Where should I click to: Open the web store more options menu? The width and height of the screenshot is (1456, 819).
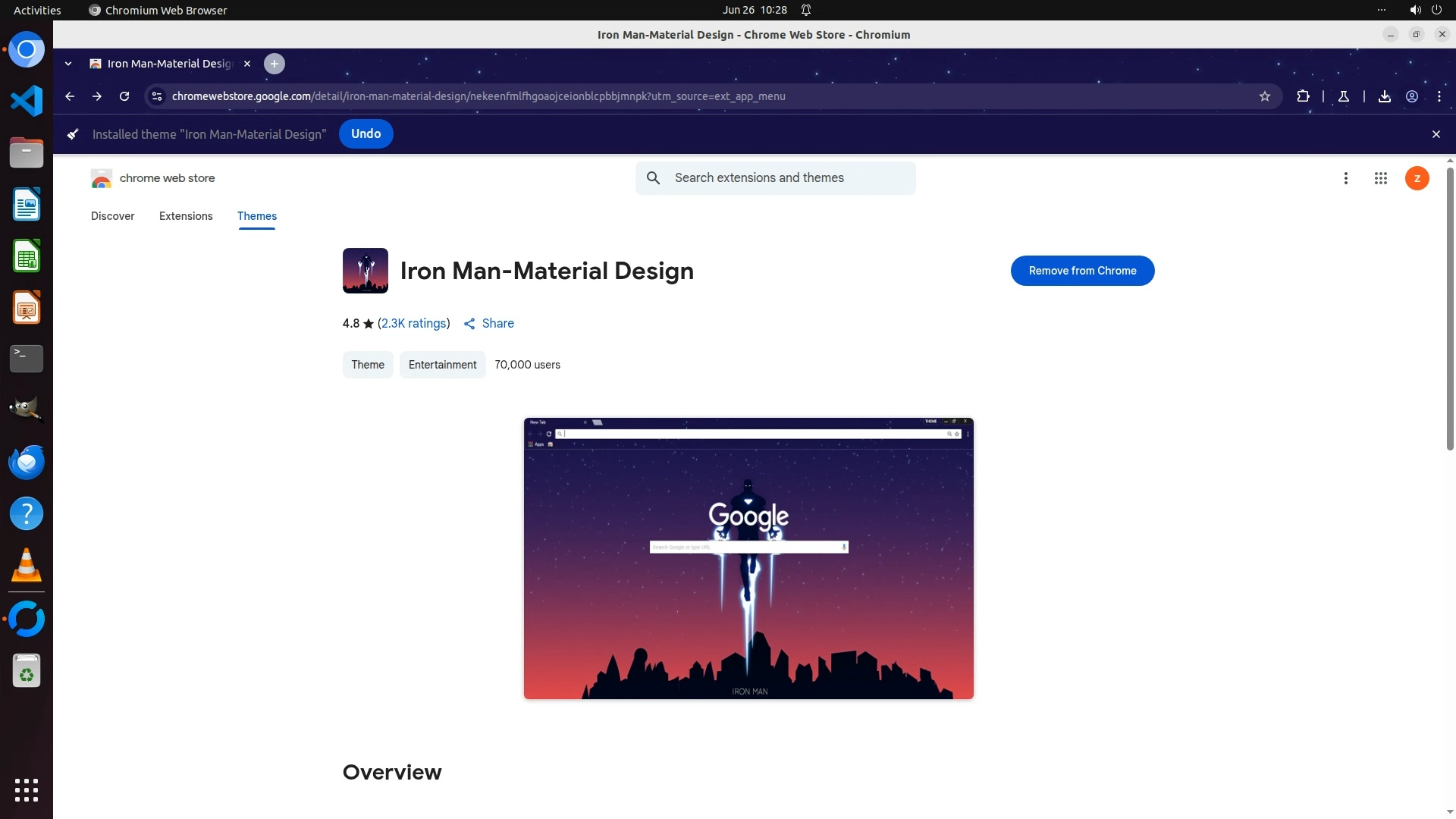[1345, 178]
